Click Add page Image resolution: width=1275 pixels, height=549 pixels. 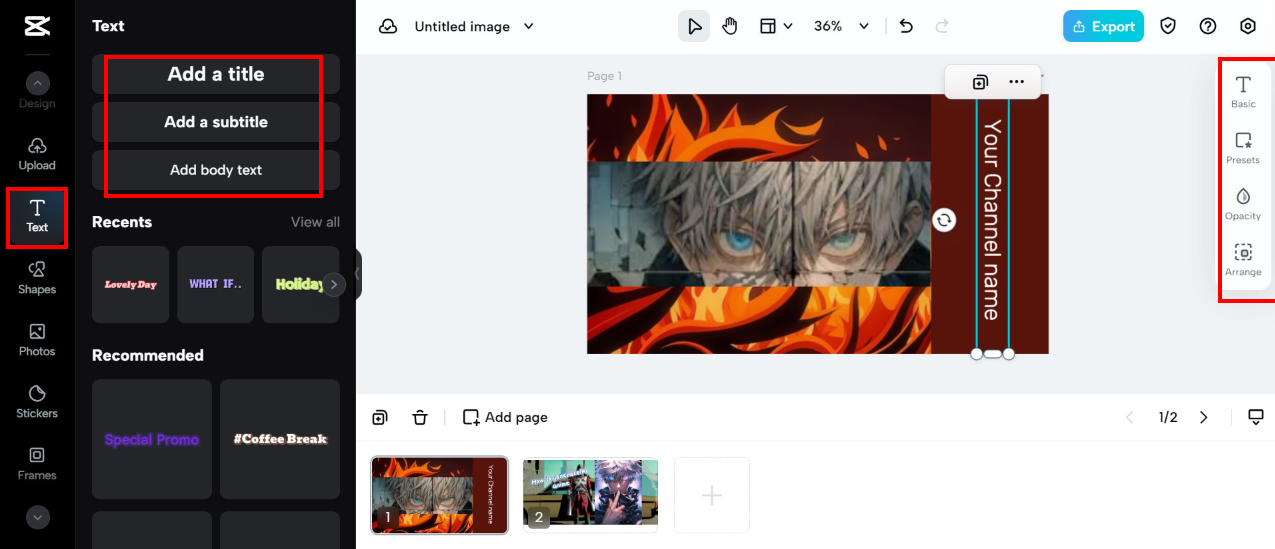pos(505,417)
